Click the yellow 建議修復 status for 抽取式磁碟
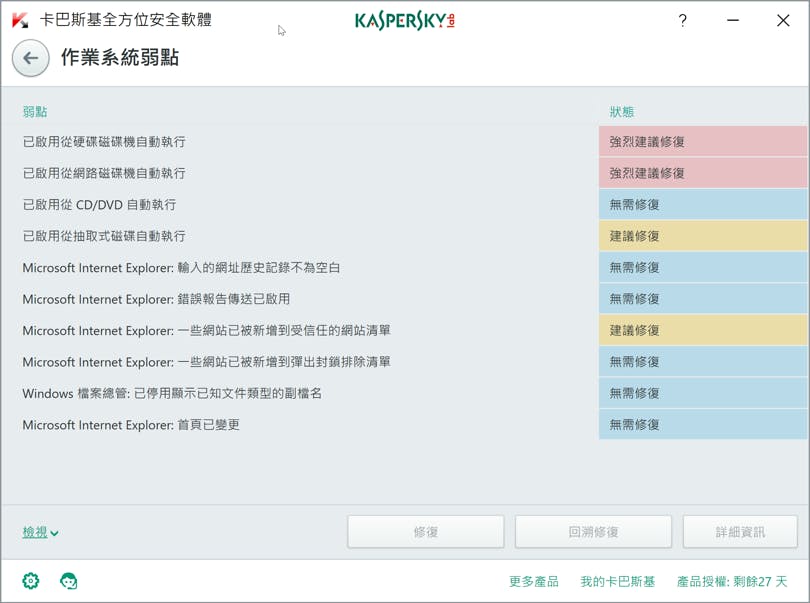 pyautogui.click(x=702, y=236)
